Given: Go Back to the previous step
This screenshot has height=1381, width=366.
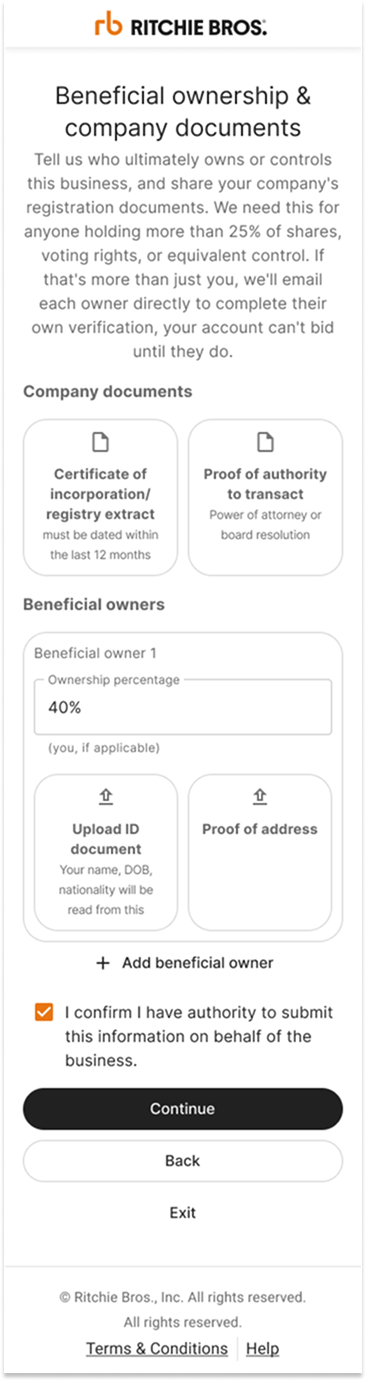Looking at the screenshot, I should point(183,1161).
